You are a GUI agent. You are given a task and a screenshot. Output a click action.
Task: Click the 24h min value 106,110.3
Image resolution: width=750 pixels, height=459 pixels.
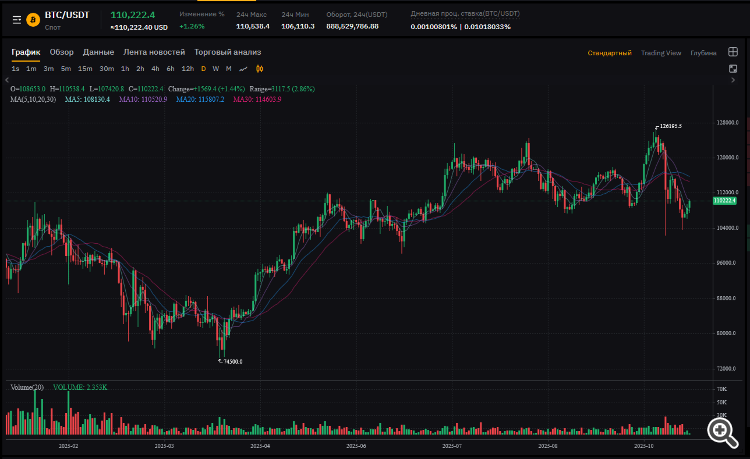coord(298,26)
